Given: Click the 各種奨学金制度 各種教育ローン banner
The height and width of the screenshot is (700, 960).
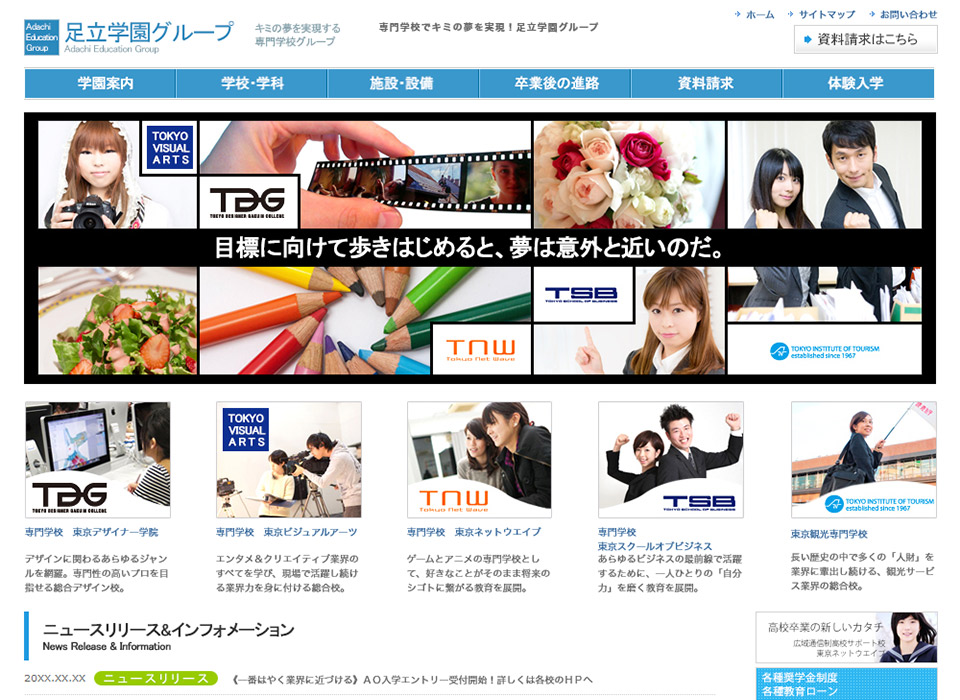Looking at the screenshot, I should [x=846, y=684].
